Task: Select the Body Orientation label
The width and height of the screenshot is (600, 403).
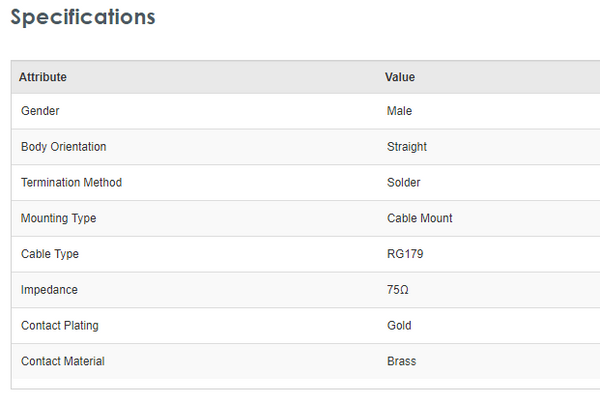Action: click(x=63, y=147)
